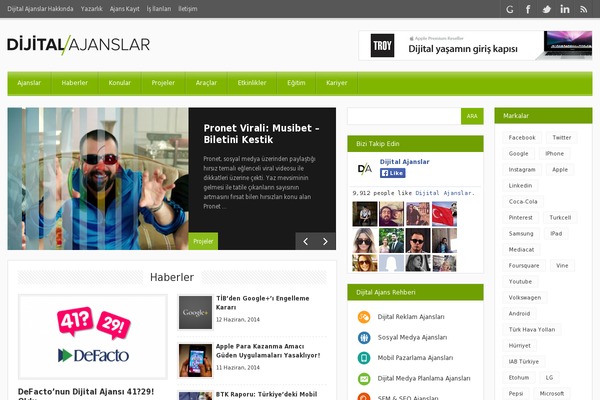Open Ajans Kayıt top link
This screenshot has width=600, height=400.
click(x=124, y=9)
